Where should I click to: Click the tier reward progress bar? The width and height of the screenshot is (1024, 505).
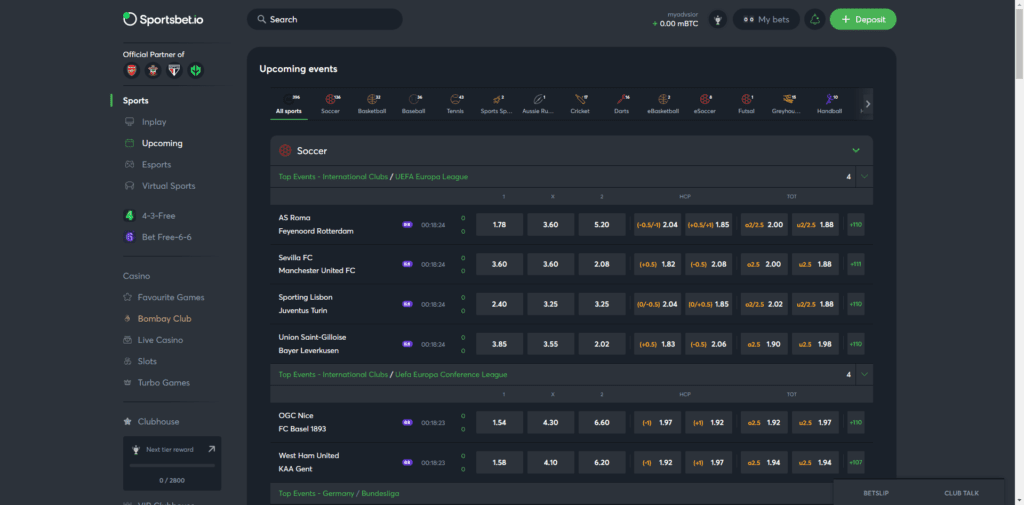pos(172,466)
